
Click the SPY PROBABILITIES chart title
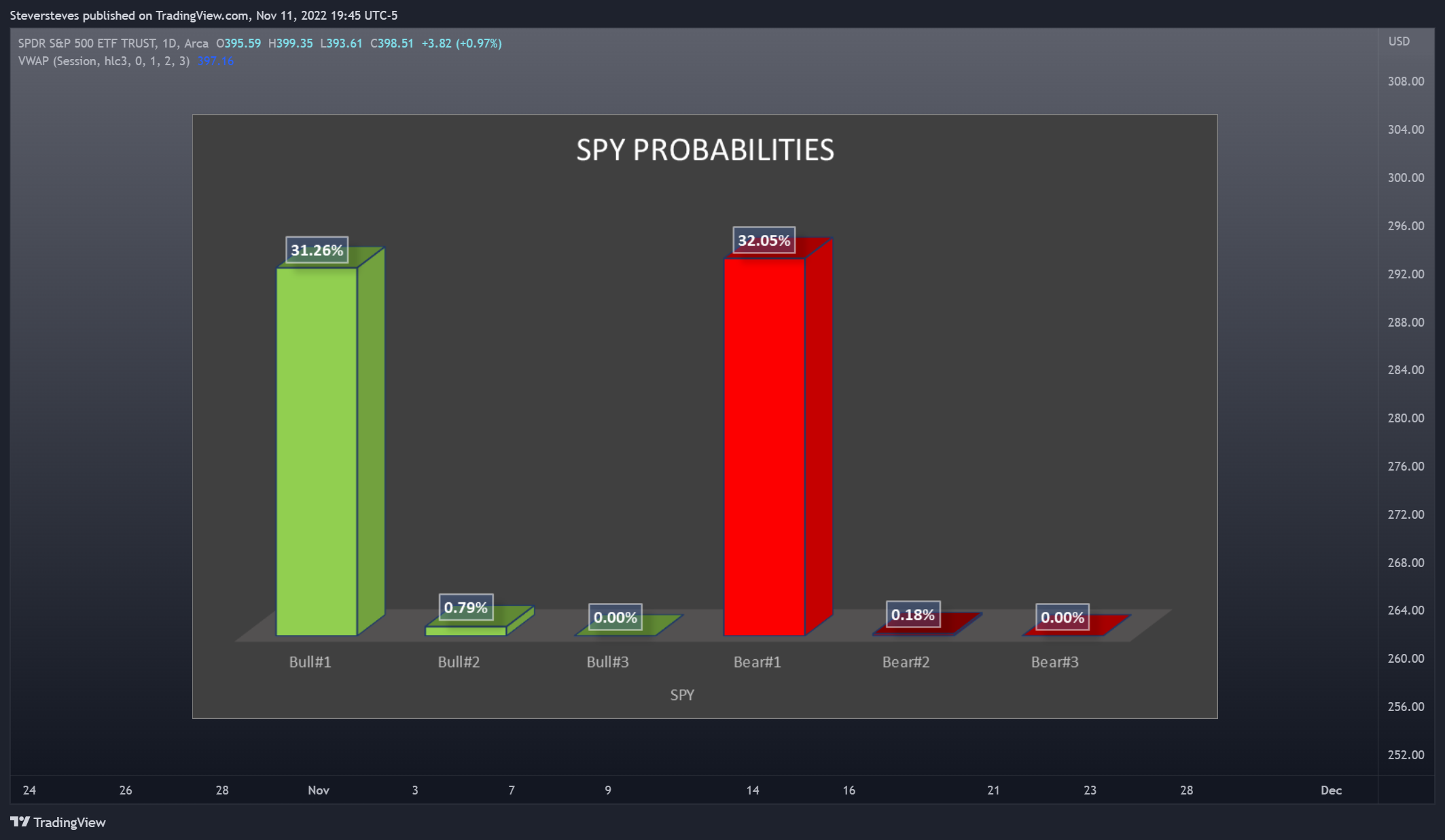pyautogui.click(x=705, y=150)
